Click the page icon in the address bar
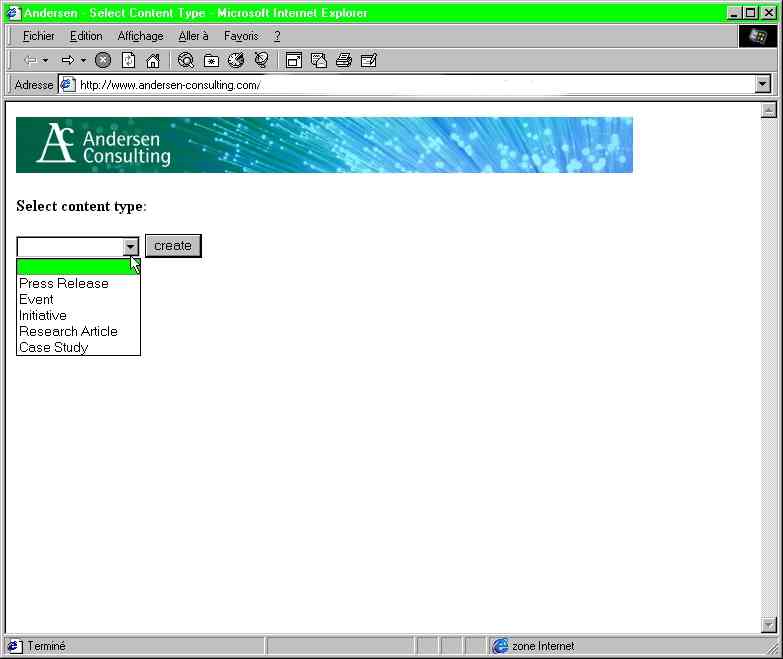 click(x=67, y=84)
